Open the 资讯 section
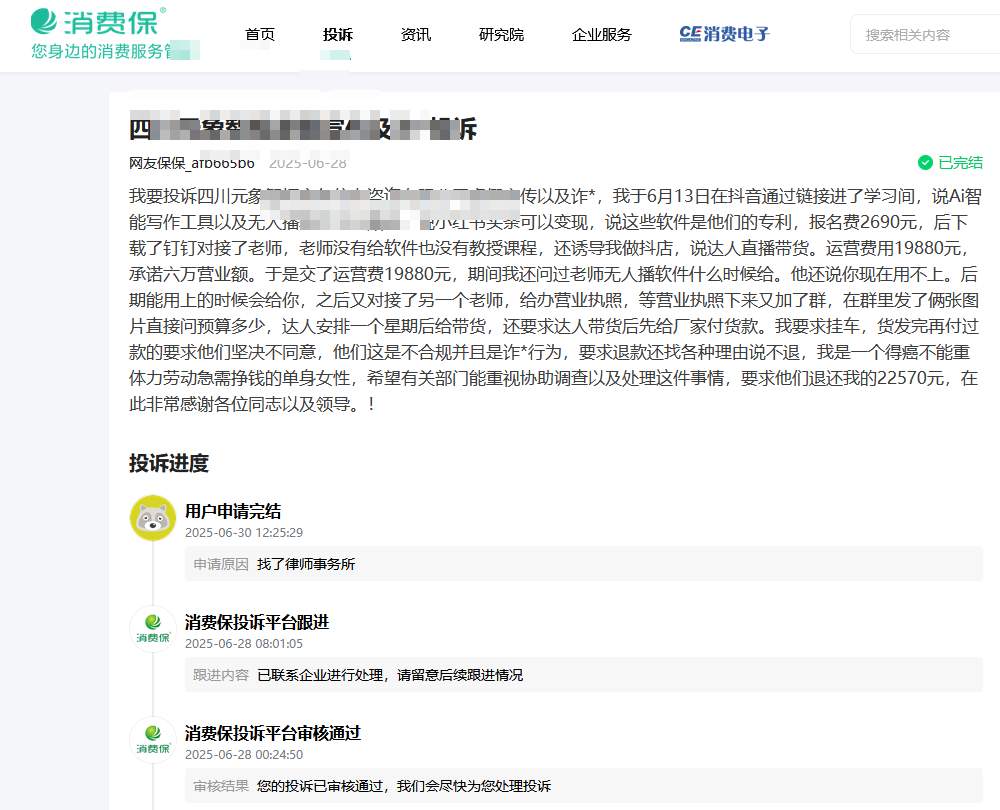The width and height of the screenshot is (1000, 810). tap(415, 34)
